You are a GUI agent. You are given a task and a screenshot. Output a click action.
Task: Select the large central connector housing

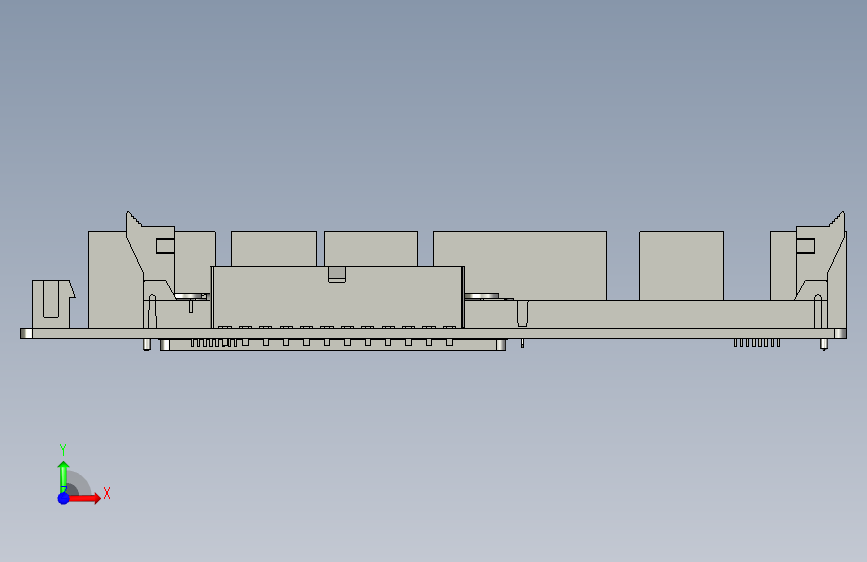point(337,297)
